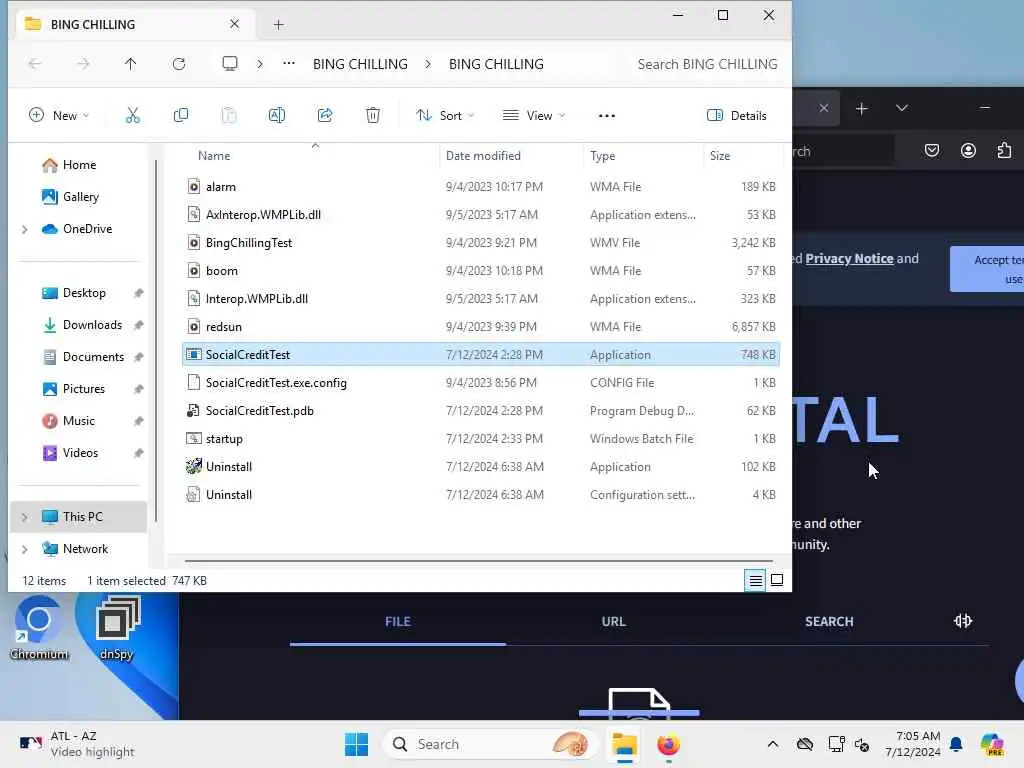Select the startup batch file
The width and height of the screenshot is (1024, 768).
click(x=481, y=439)
